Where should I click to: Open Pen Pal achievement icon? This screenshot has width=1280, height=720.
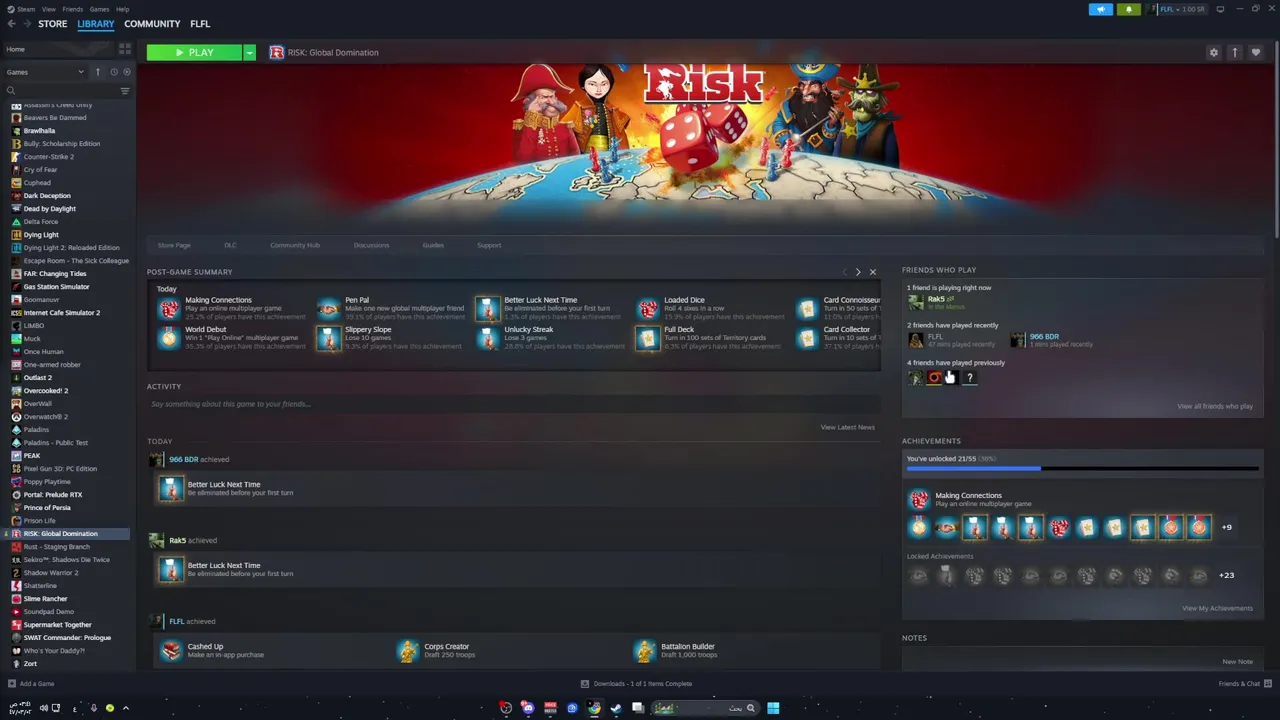tap(328, 308)
